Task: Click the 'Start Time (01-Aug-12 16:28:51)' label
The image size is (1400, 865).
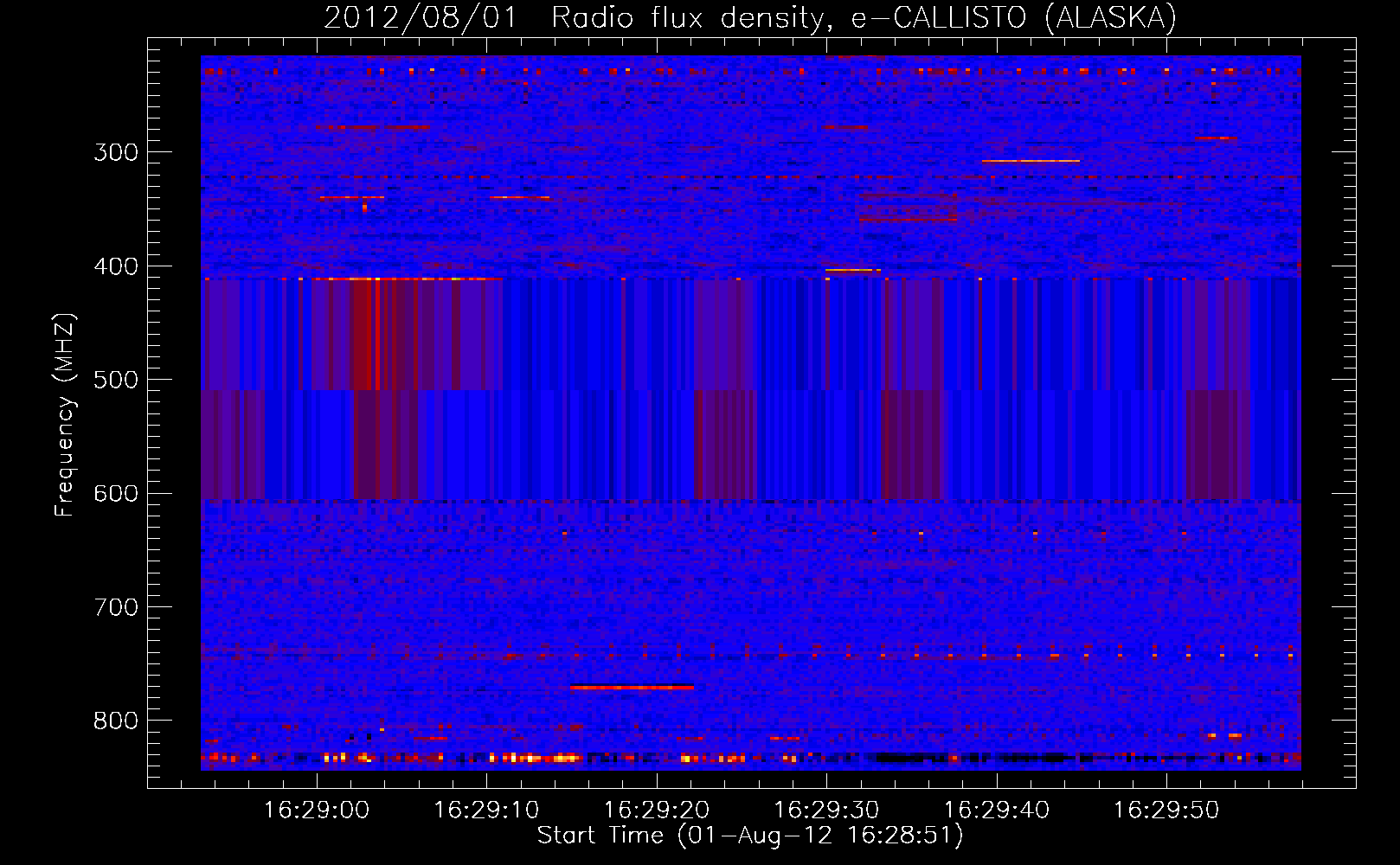Action: point(750,836)
